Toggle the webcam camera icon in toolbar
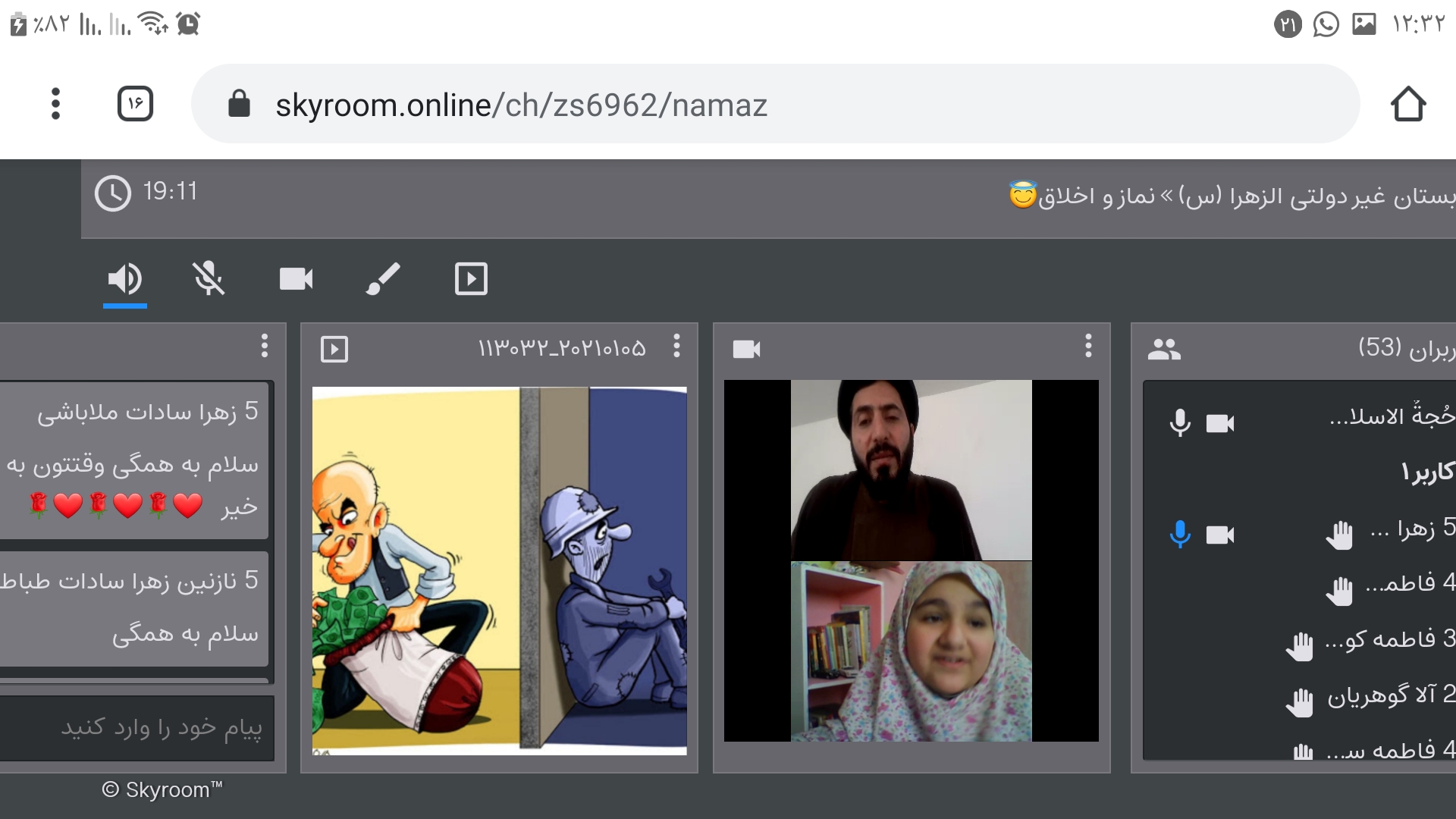This screenshot has width=1456, height=819. point(296,279)
